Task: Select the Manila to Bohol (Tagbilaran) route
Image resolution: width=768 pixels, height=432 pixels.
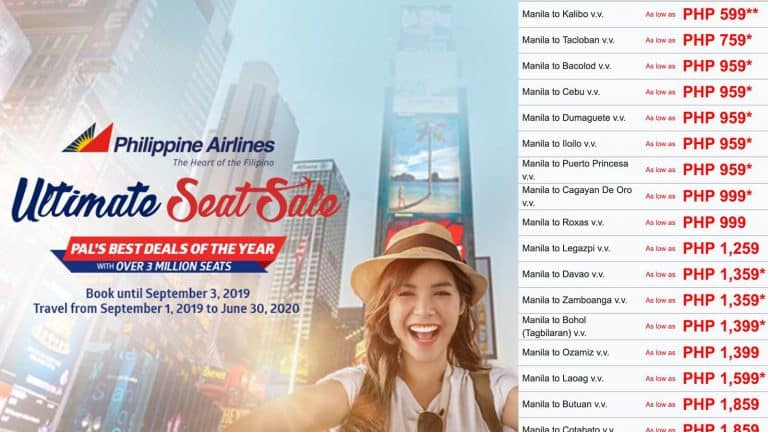Action: click(554, 326)
